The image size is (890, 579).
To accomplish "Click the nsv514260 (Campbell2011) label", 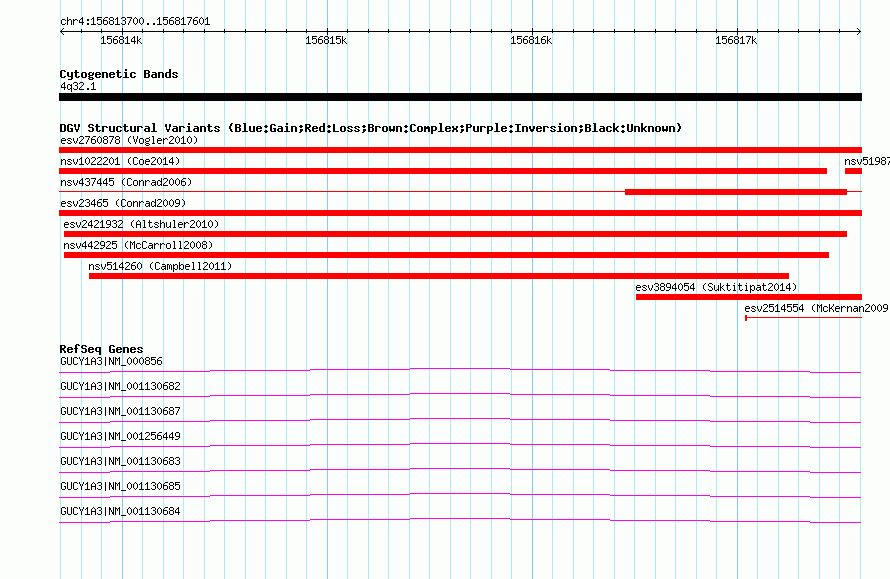I will pos(160,266).
